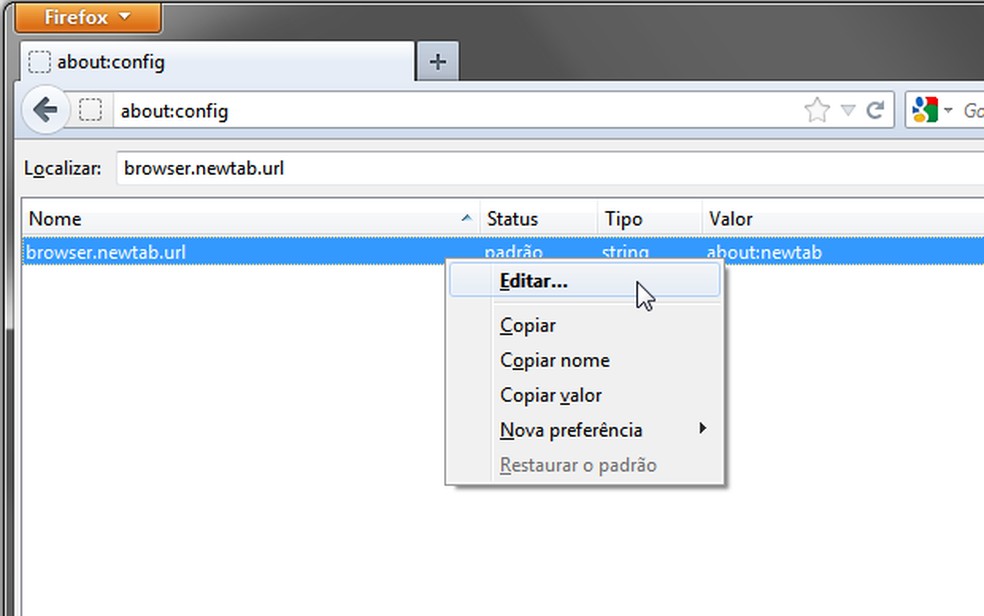Open the orange Firefox menu button
The height and width of the screenshot is (616, 984).
tap(88, 17)
